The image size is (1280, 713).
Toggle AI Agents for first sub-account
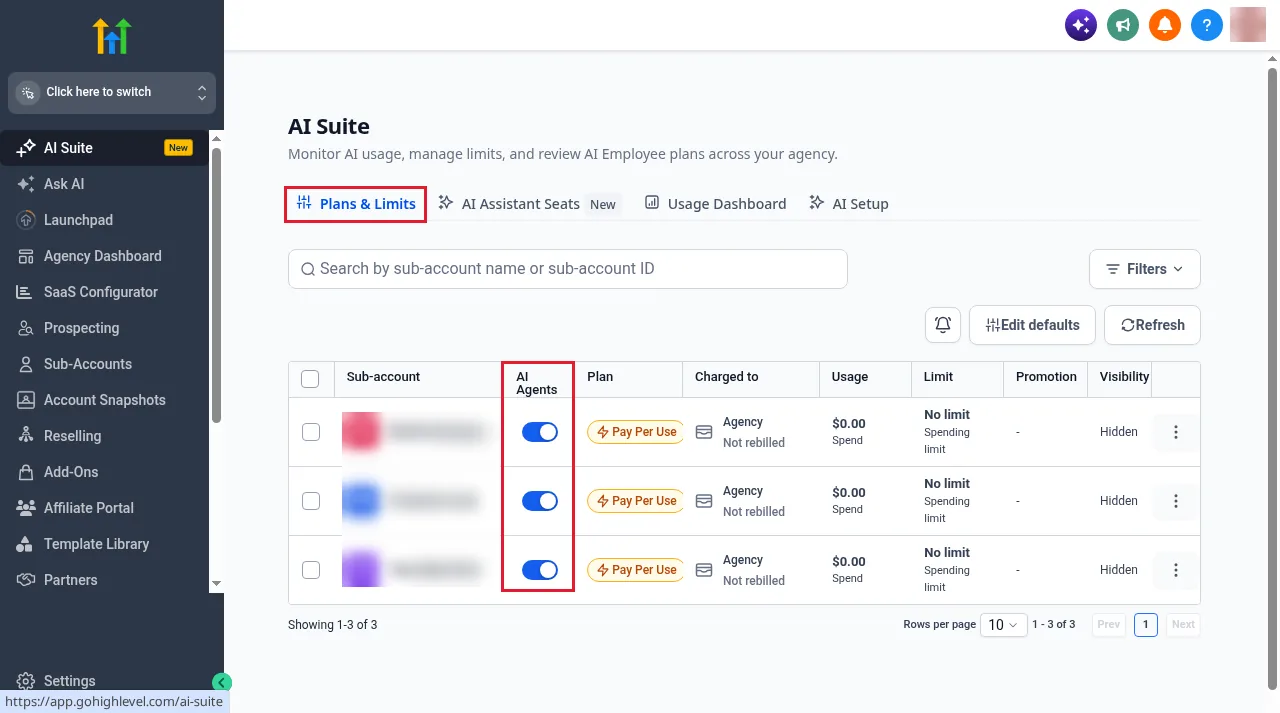(540, 432)
